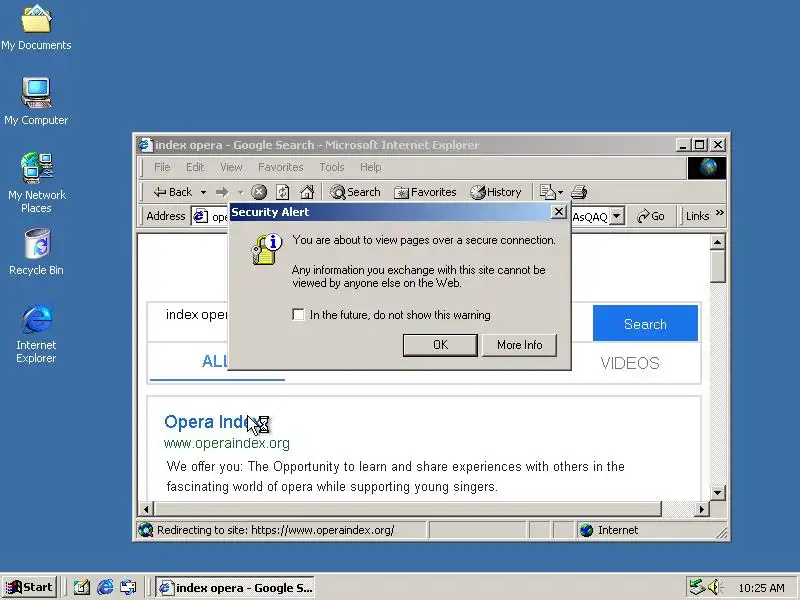Click the page icon in Address field
The width and height of the screenshot is (800, 600).
pos(201,216)
